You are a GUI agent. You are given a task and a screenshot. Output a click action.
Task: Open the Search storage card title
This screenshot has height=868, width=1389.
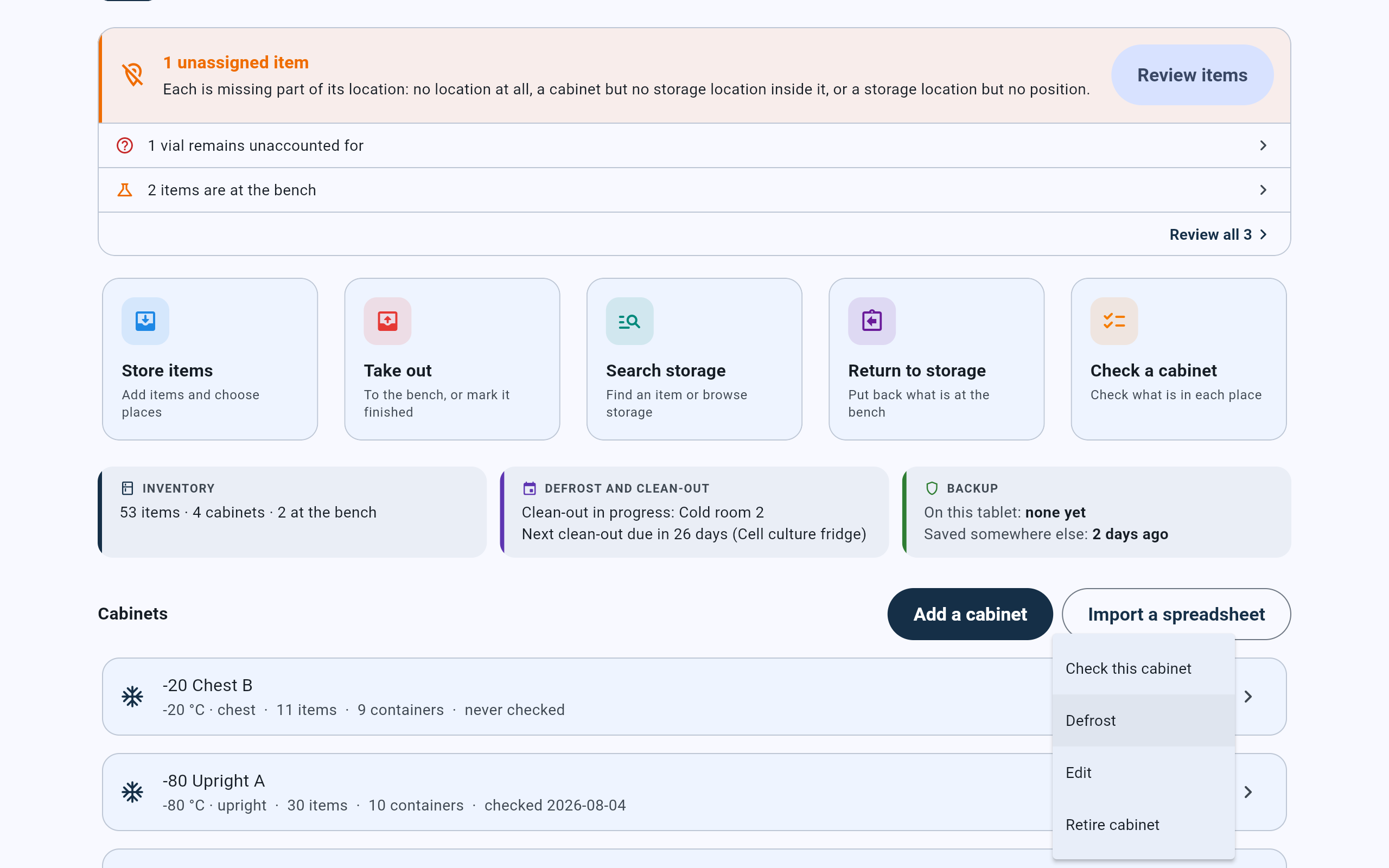[666, 371]
